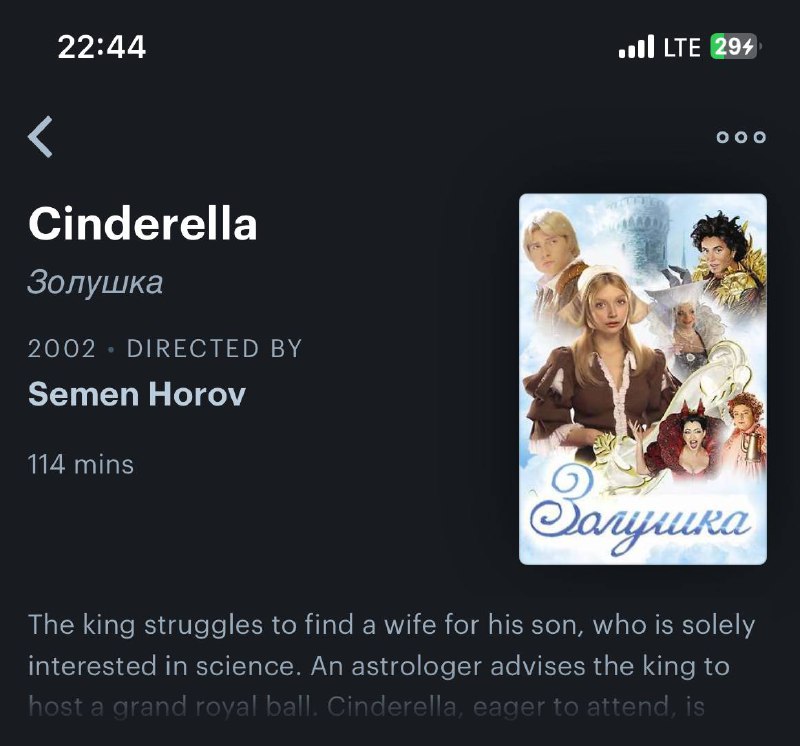This screenshot has width=800, height=746.
Task: Go back using the left chevron
Action: point(40,137)
